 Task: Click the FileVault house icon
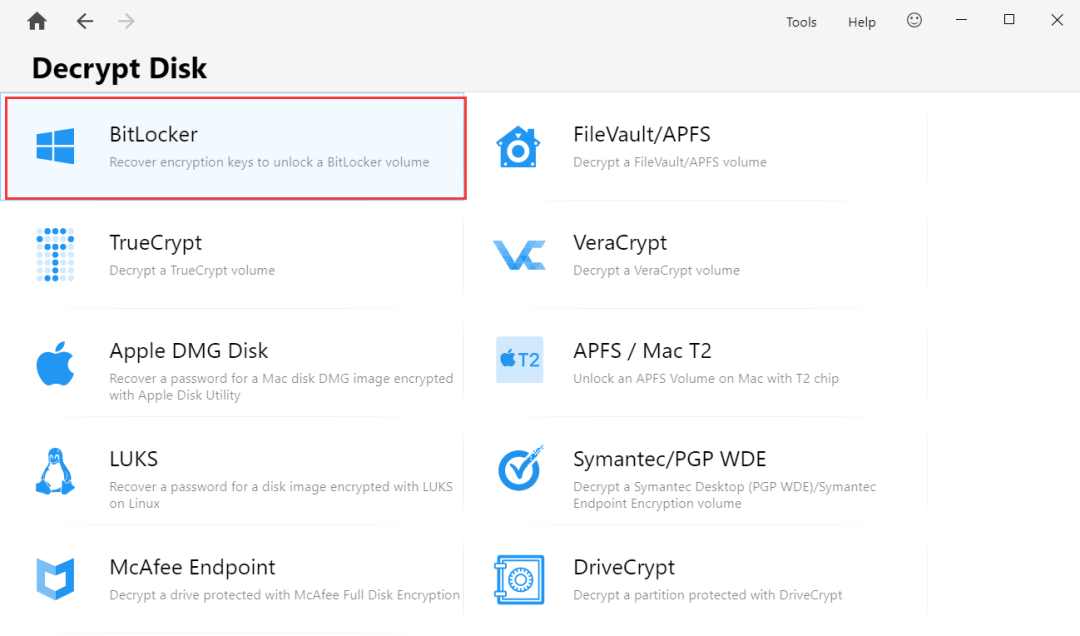(x=518, y=146)
